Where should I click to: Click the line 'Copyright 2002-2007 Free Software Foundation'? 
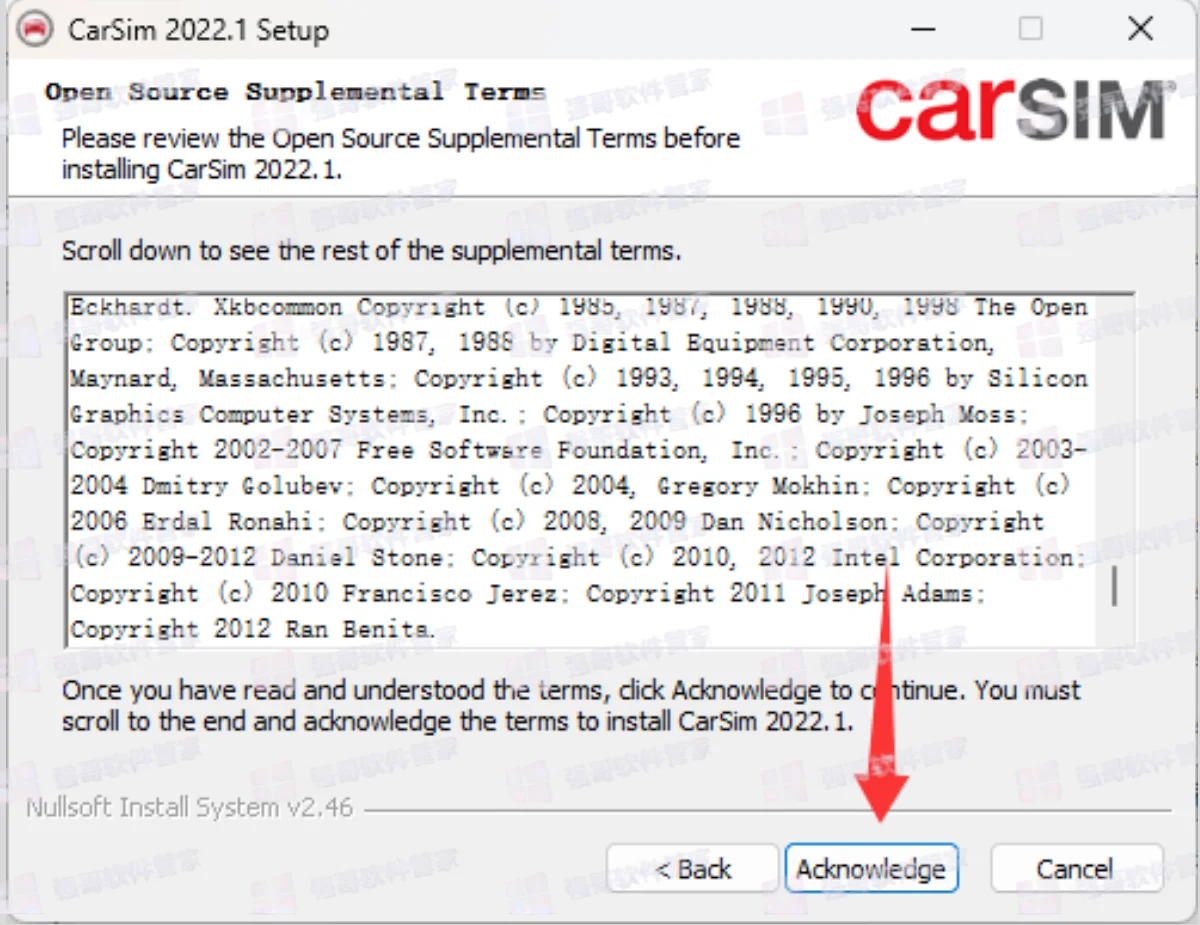(x=578, y=450)
